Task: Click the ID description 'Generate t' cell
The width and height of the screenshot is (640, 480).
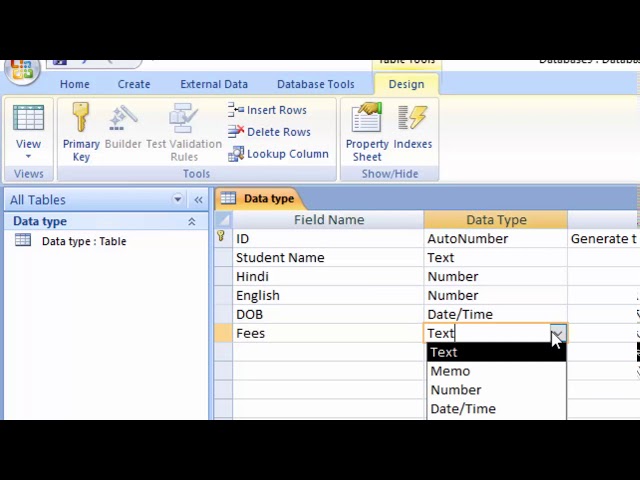Action: 604,238
